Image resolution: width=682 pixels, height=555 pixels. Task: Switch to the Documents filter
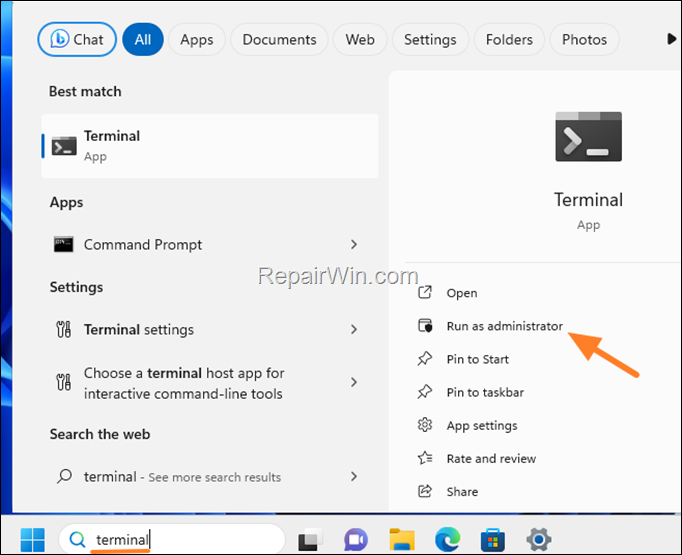pyautogui.click(x=279, y=40)
